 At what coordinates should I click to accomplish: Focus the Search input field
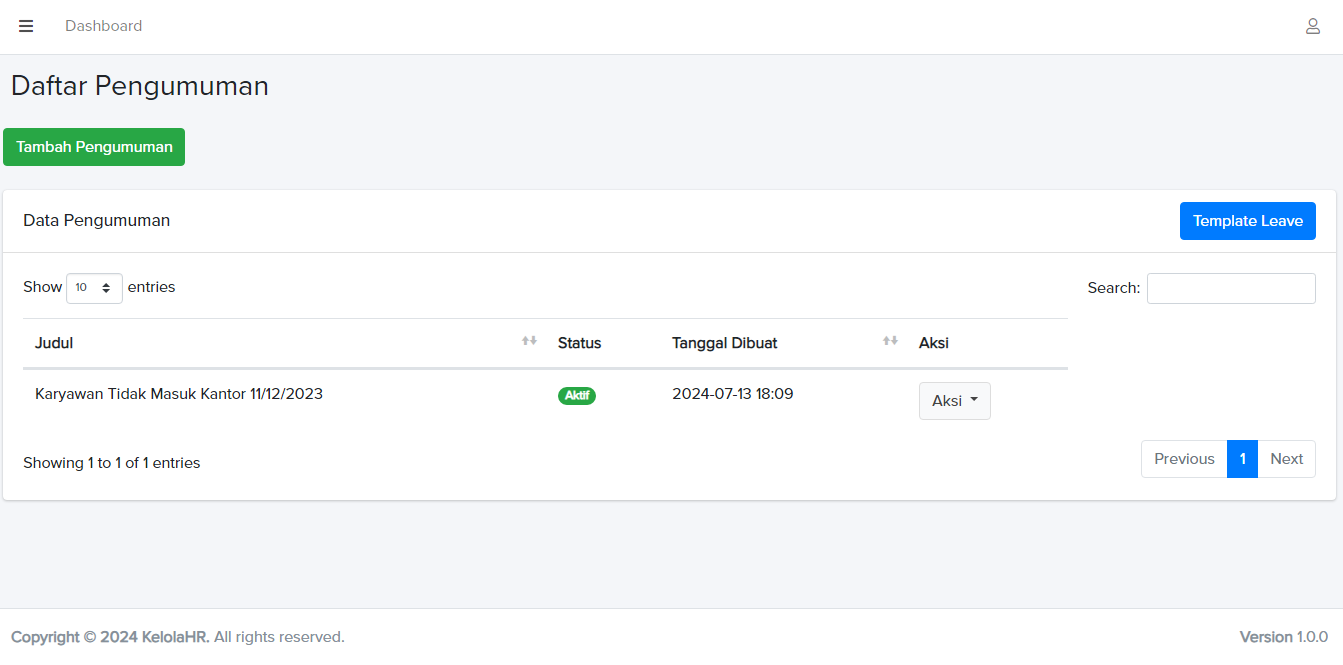click(1231, 288)
